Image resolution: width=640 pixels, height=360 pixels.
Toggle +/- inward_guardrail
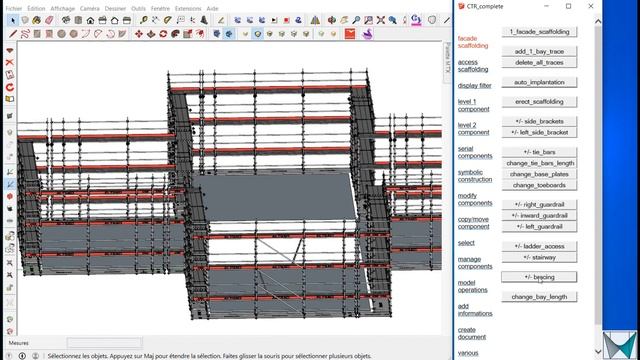(539, 216)
